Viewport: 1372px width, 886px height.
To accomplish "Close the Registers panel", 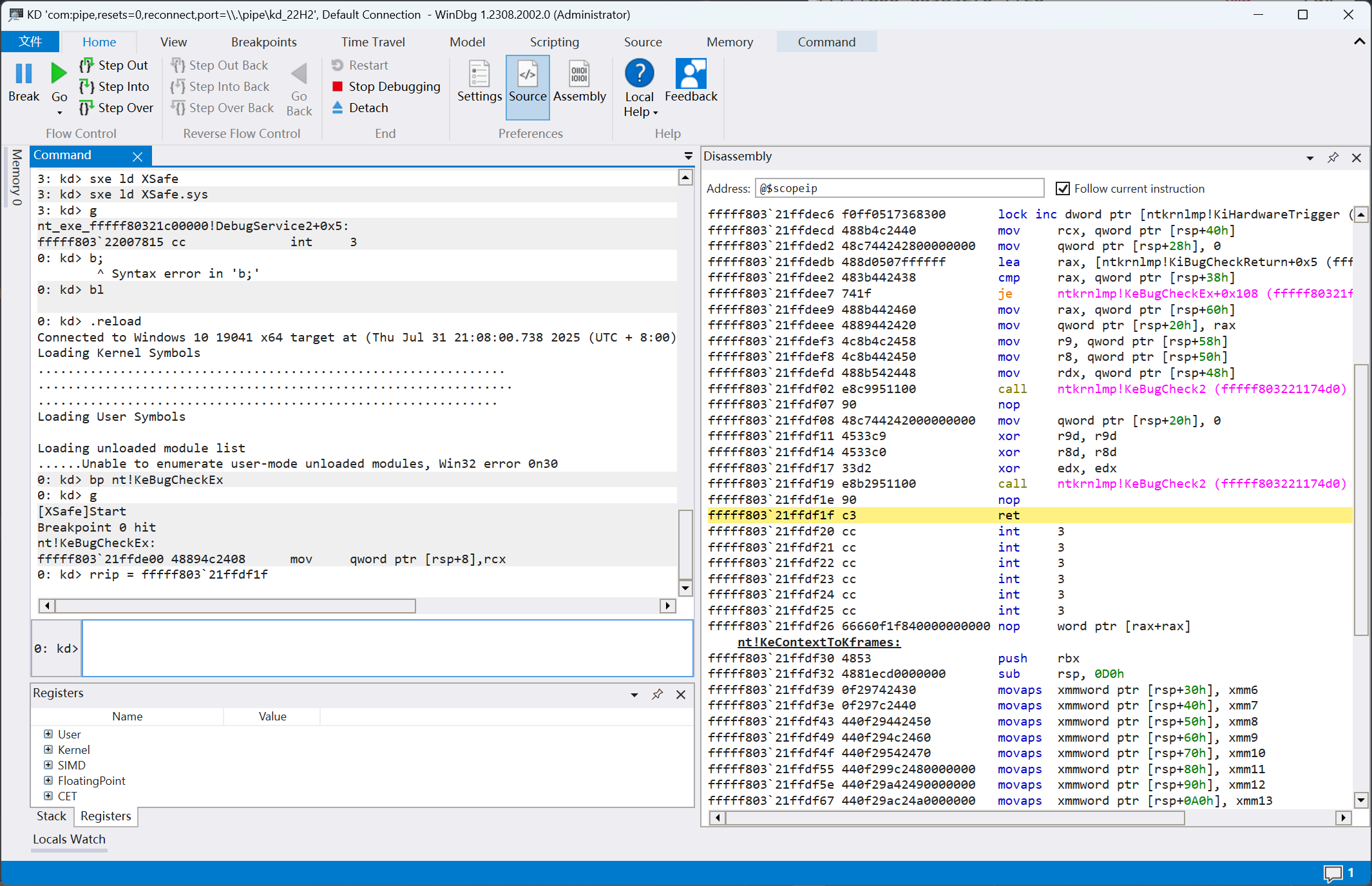I will tap(680, 694).
